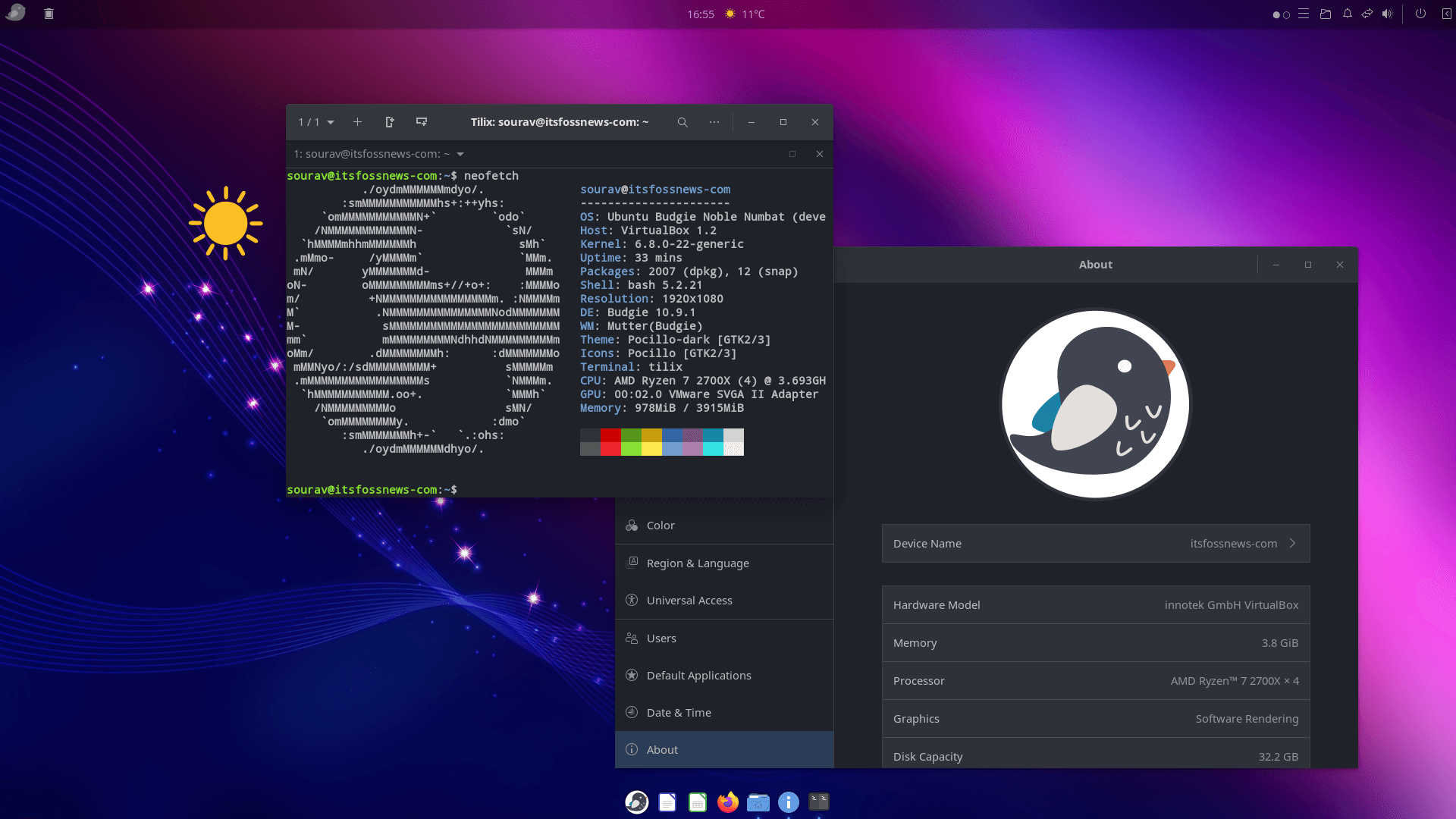Open the file manager from the dock
This screenshot has height=819, width=1456.
758,802
